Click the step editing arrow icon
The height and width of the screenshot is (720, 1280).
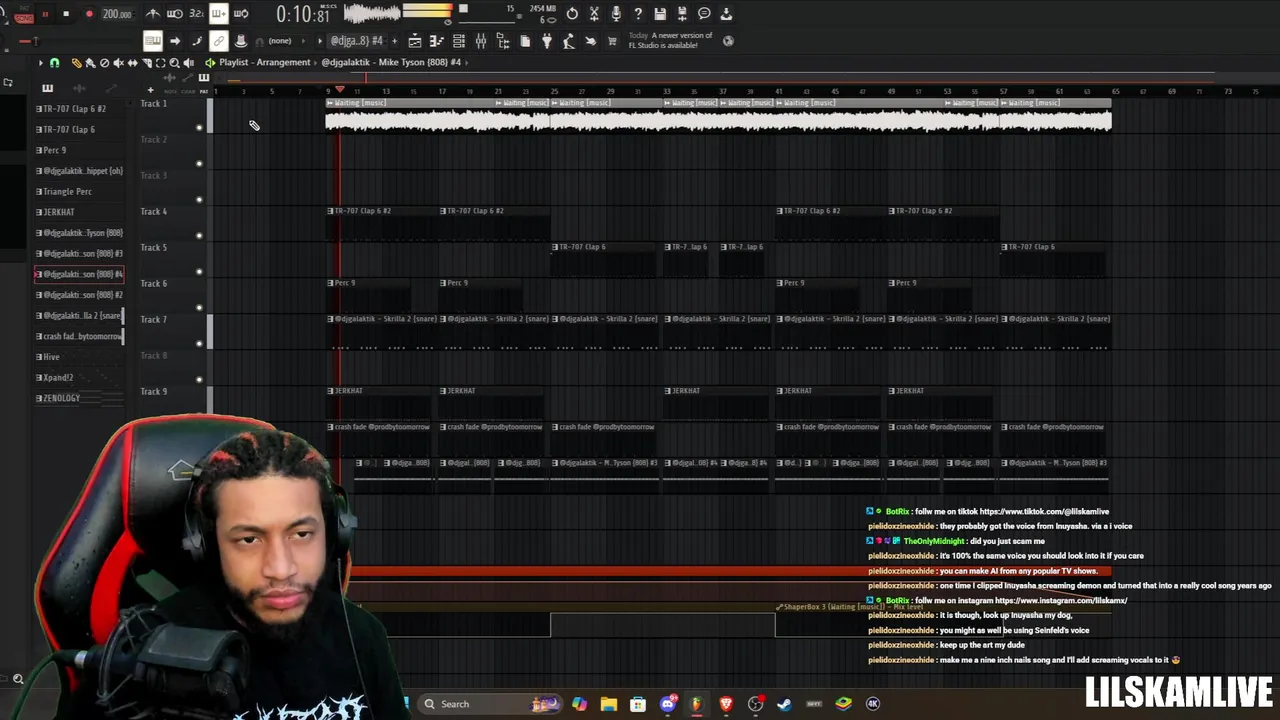175,41
